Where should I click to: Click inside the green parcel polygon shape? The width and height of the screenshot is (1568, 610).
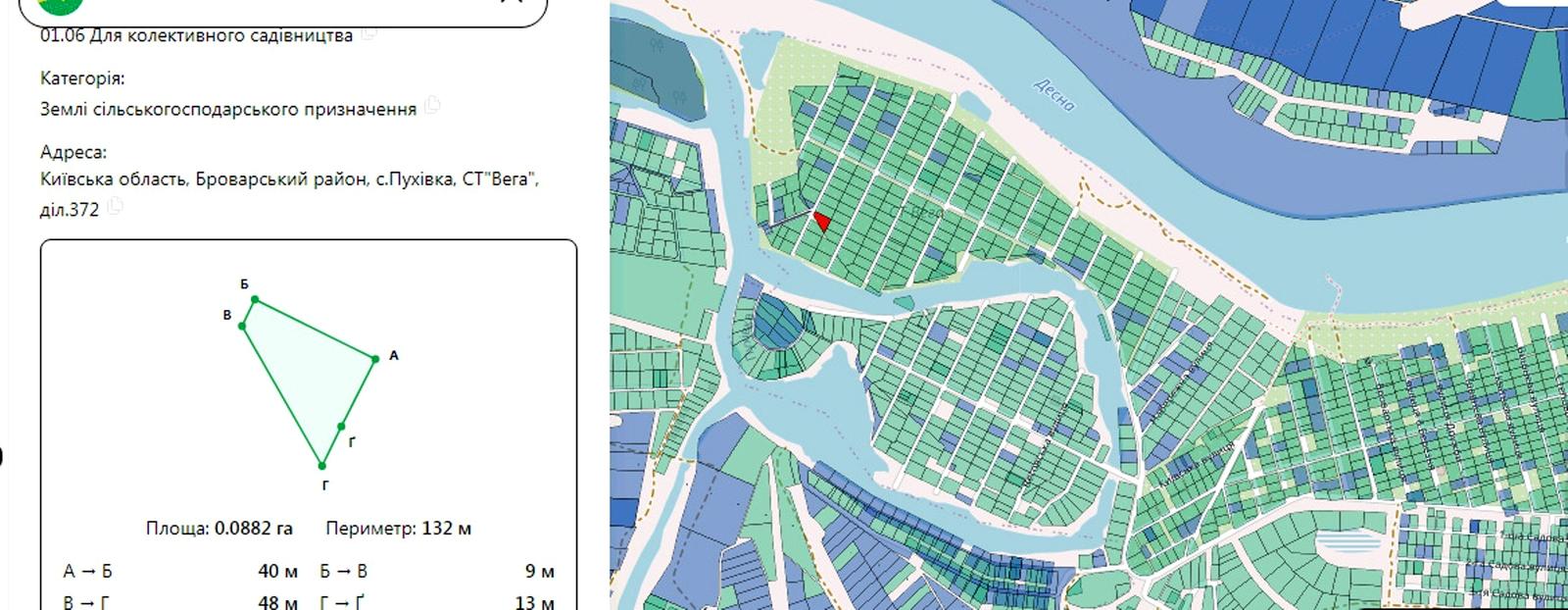(304, 373)
